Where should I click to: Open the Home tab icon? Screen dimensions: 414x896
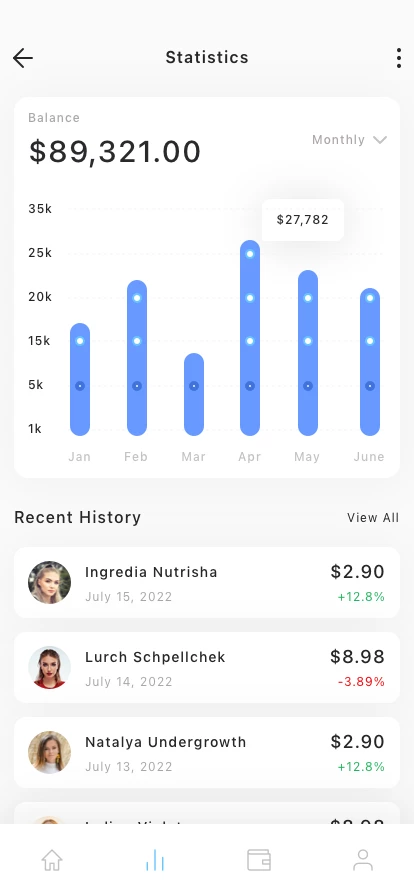point(51,860)
